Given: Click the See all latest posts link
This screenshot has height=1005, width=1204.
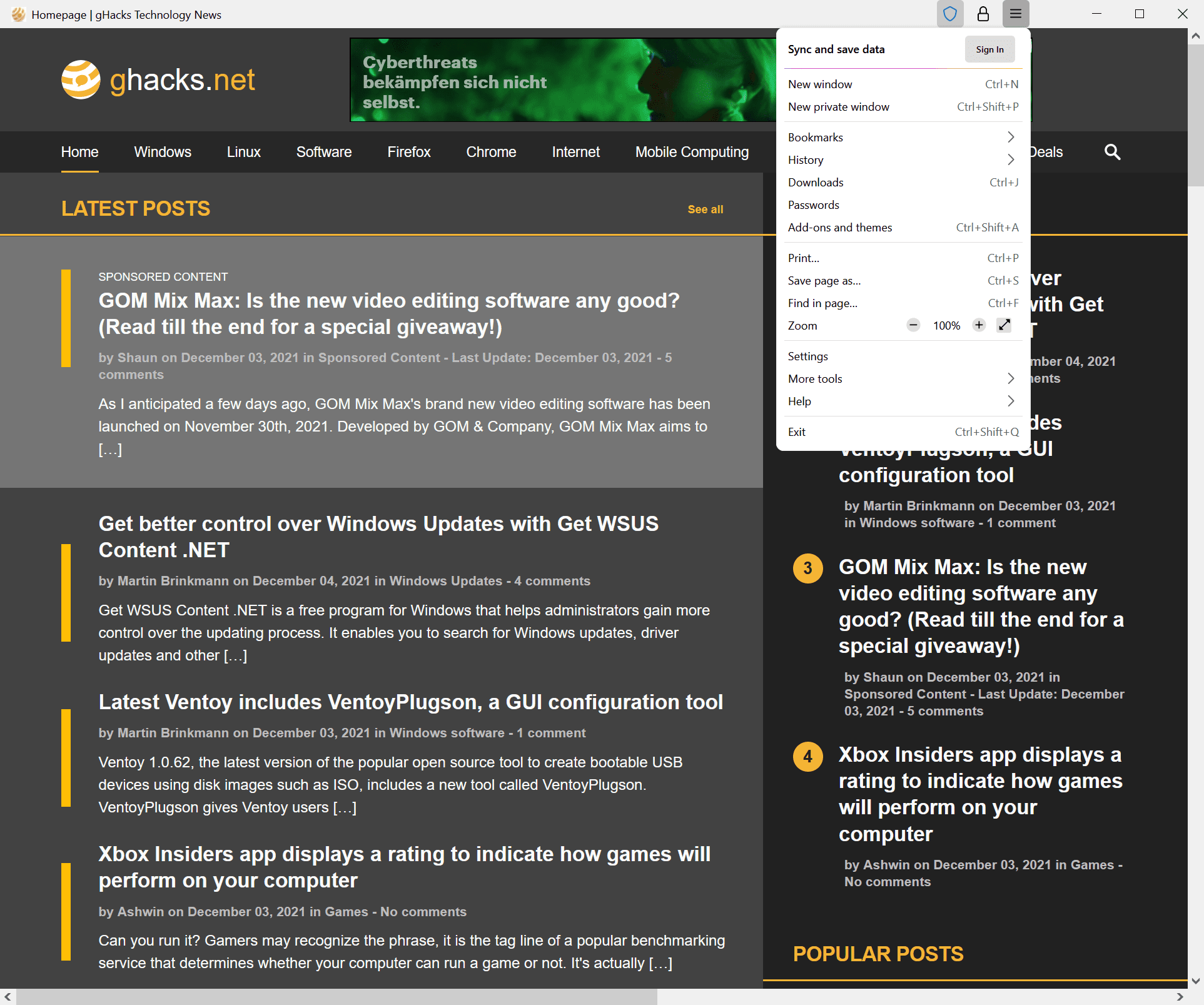Looking at the screenshot, I should pyautogui.click(x=706, y=210).
